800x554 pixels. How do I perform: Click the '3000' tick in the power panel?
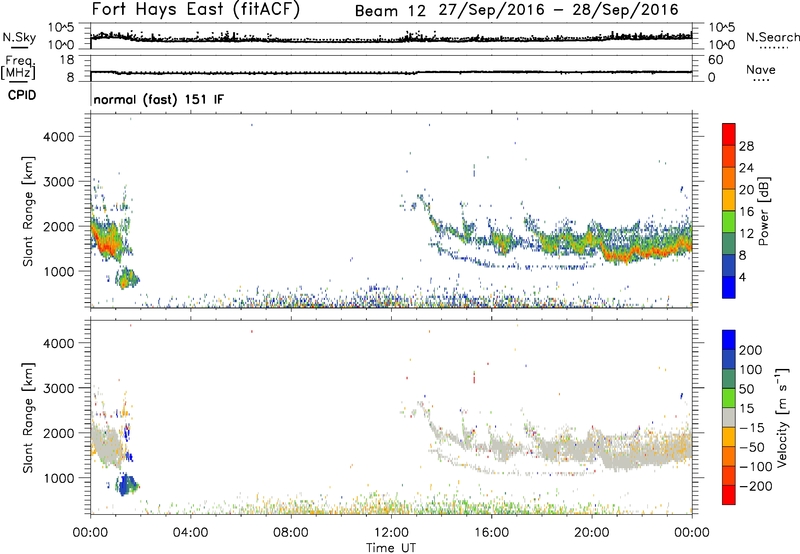click(x=58, y=182)
